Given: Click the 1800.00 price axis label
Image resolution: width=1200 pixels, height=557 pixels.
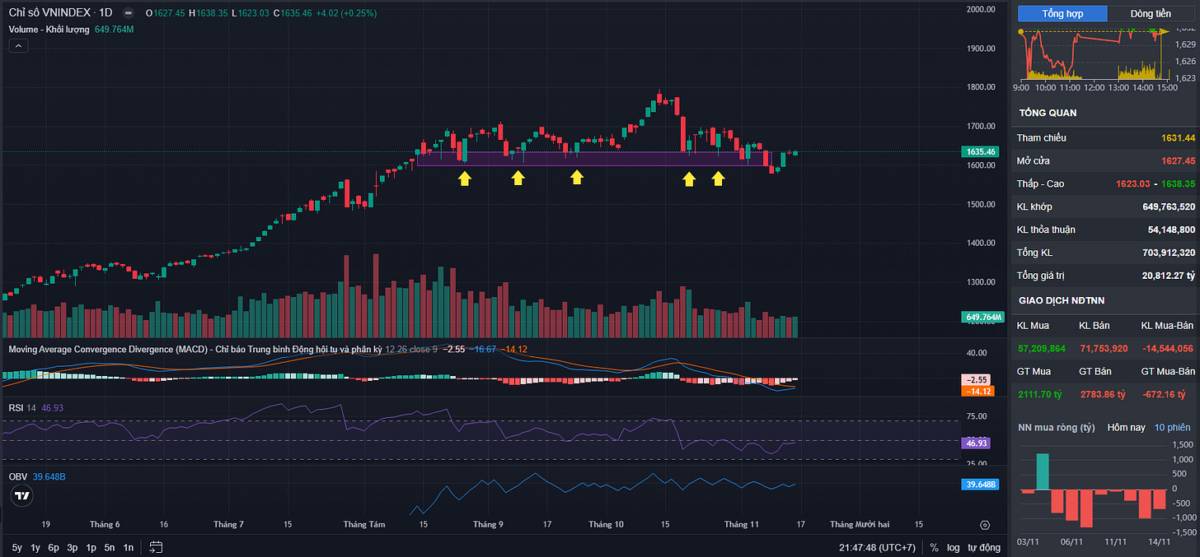Looking at the screenshot, I should [980, 87].
